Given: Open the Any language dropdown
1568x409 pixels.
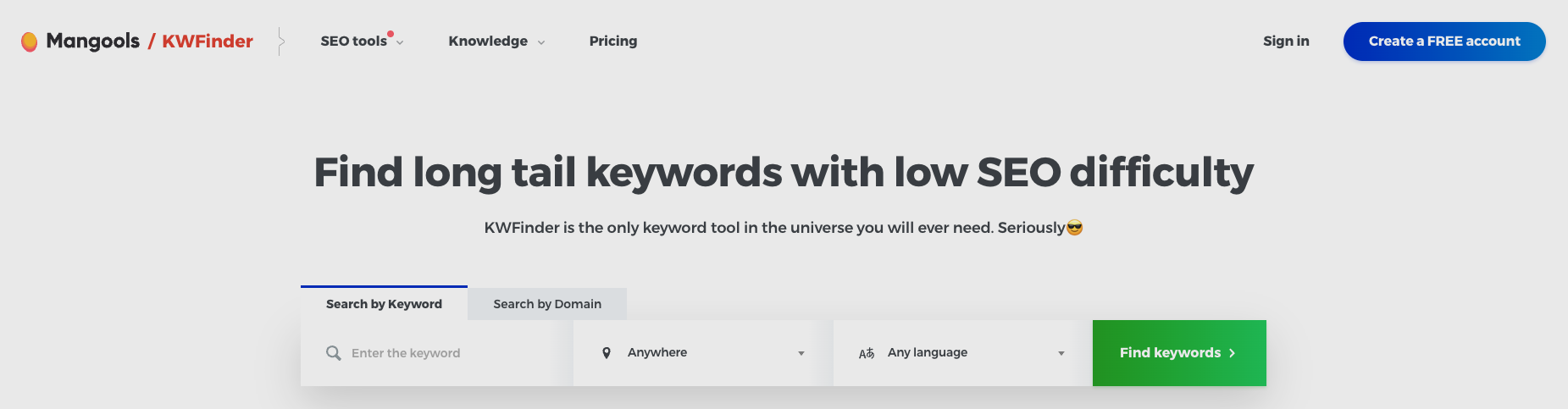Looking at the screenshot, I should 963,353.
